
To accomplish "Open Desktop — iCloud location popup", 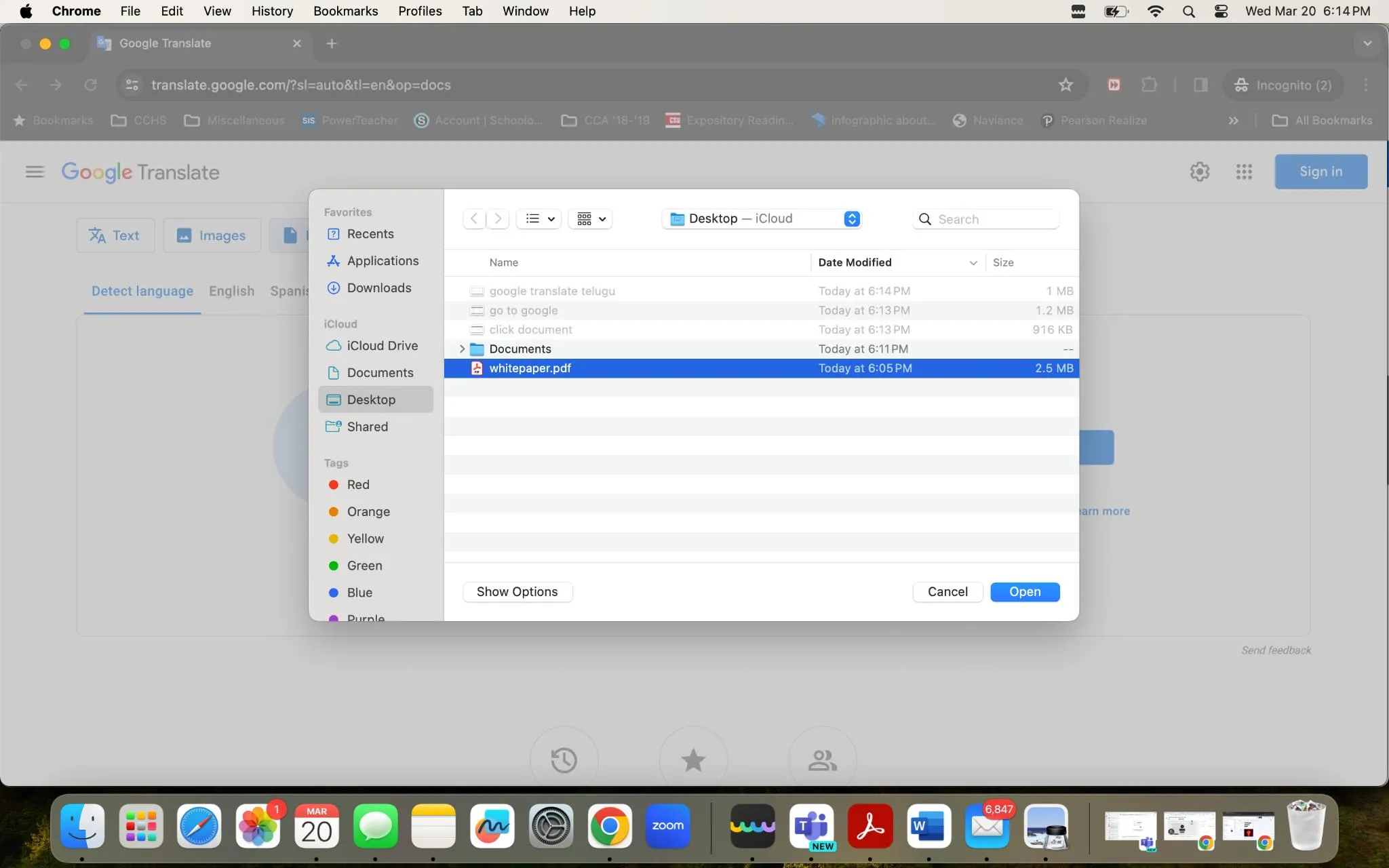I will [762, 218].
